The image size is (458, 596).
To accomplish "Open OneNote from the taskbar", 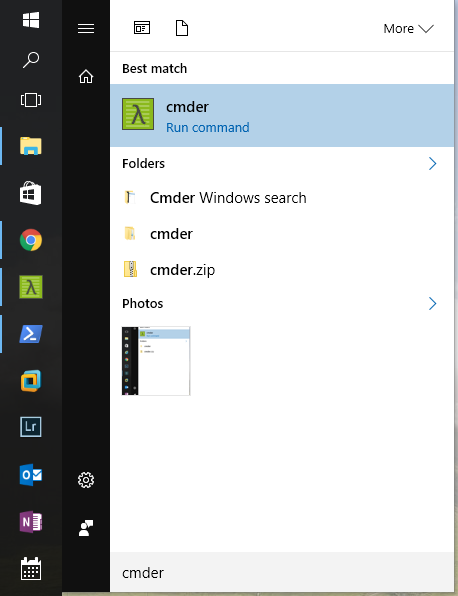I will (31, 522).
